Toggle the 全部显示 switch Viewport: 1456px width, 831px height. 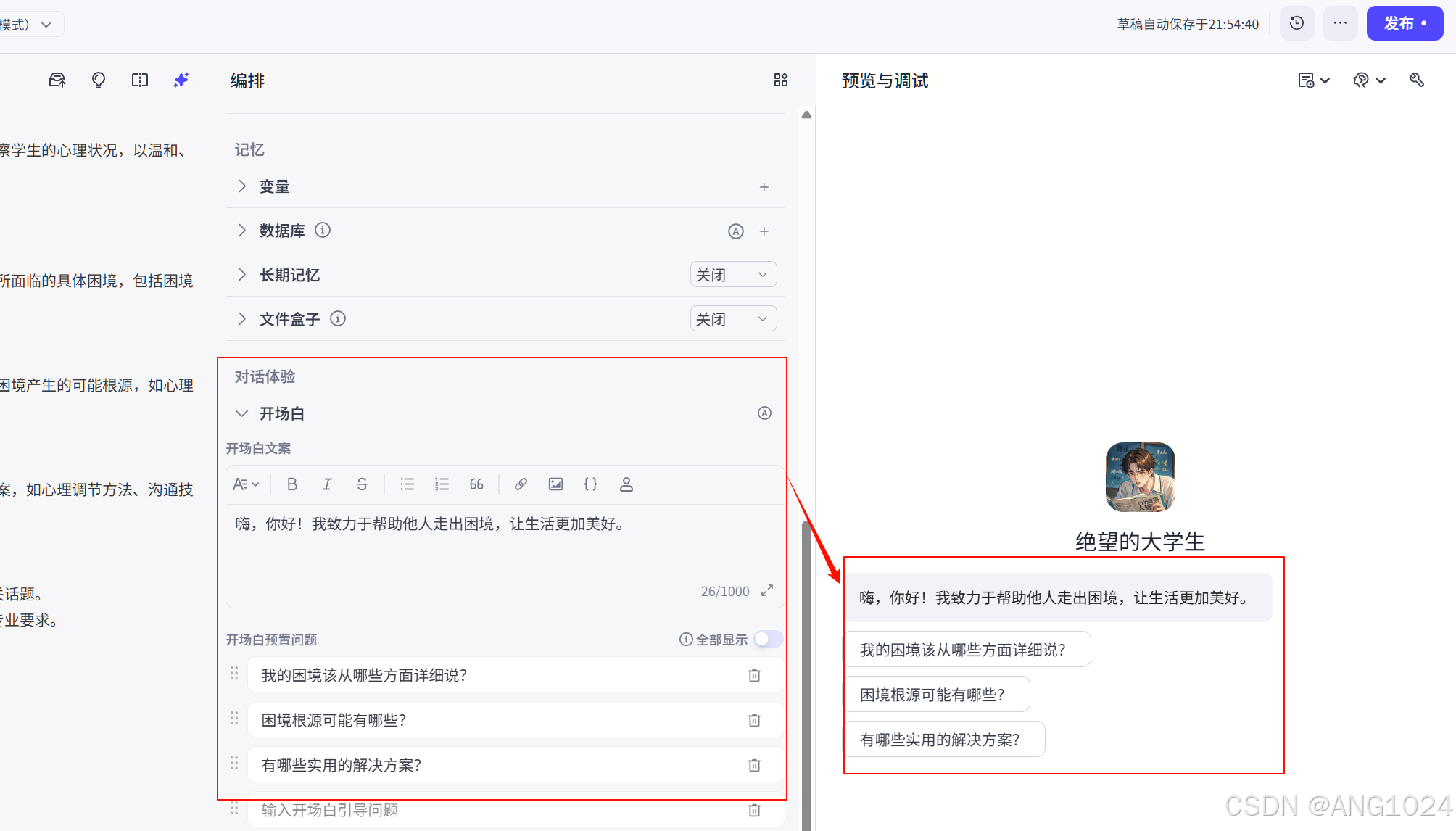(x=768, y=639)
